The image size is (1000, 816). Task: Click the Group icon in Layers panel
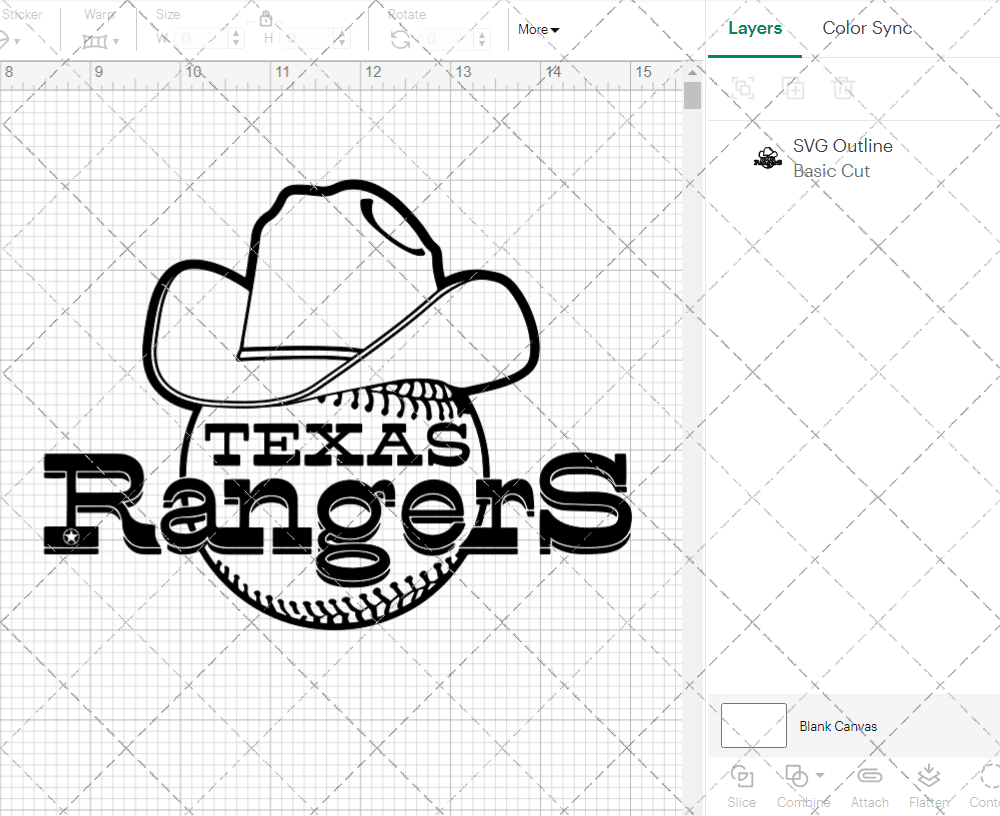pos(743,88)
